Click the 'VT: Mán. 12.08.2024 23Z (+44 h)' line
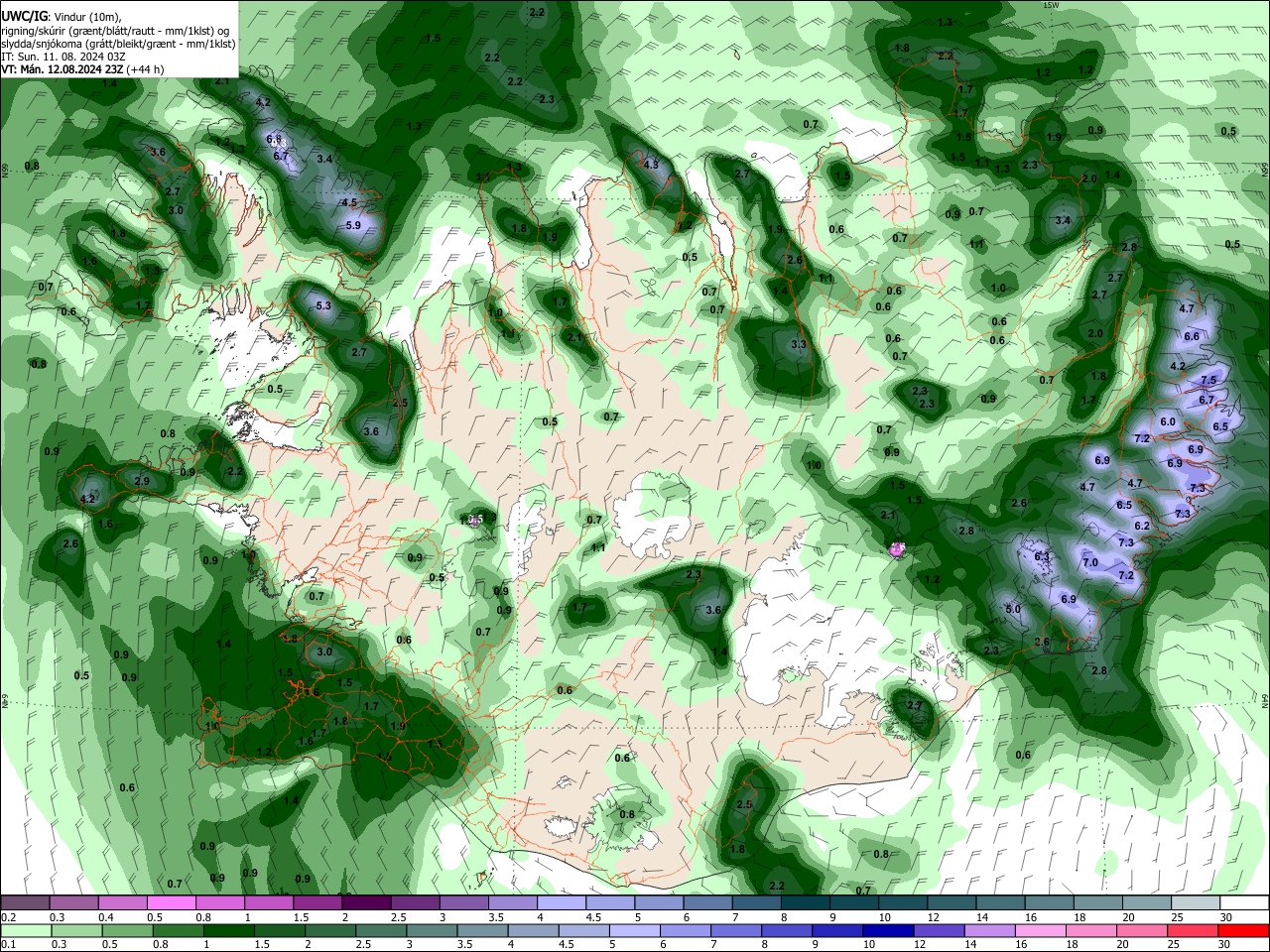This screenshot has width=1270, height=952. click(x=82, y=69)
